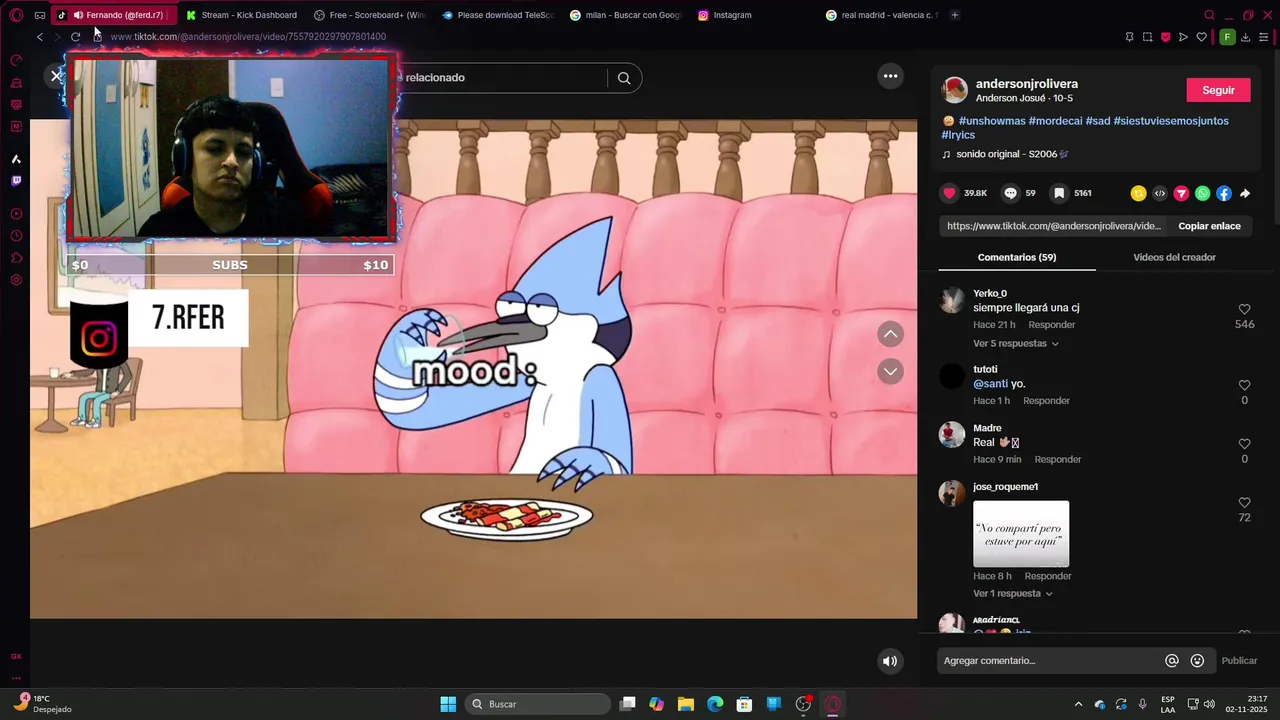Open the #mordecai hashtag

coord(1055,121)
